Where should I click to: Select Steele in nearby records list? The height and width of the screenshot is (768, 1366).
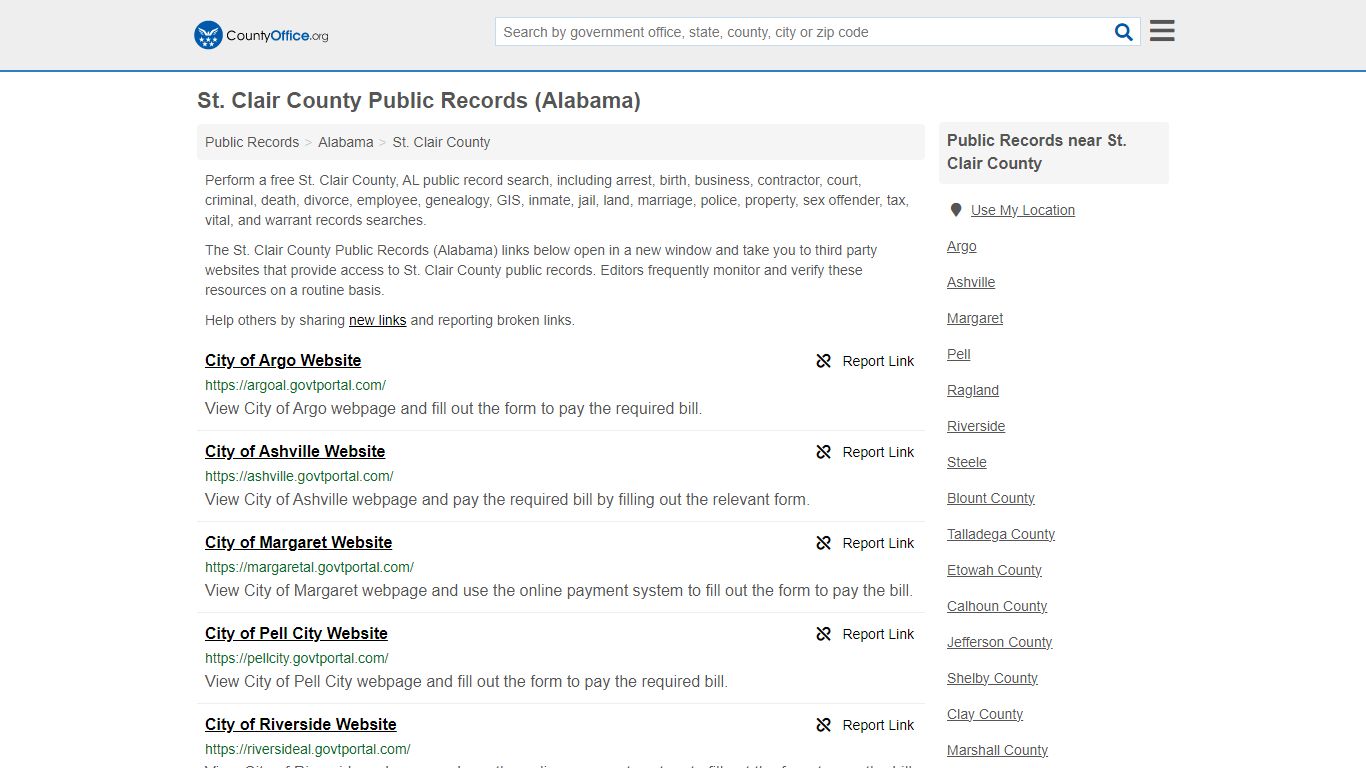[x=967, y=462]
